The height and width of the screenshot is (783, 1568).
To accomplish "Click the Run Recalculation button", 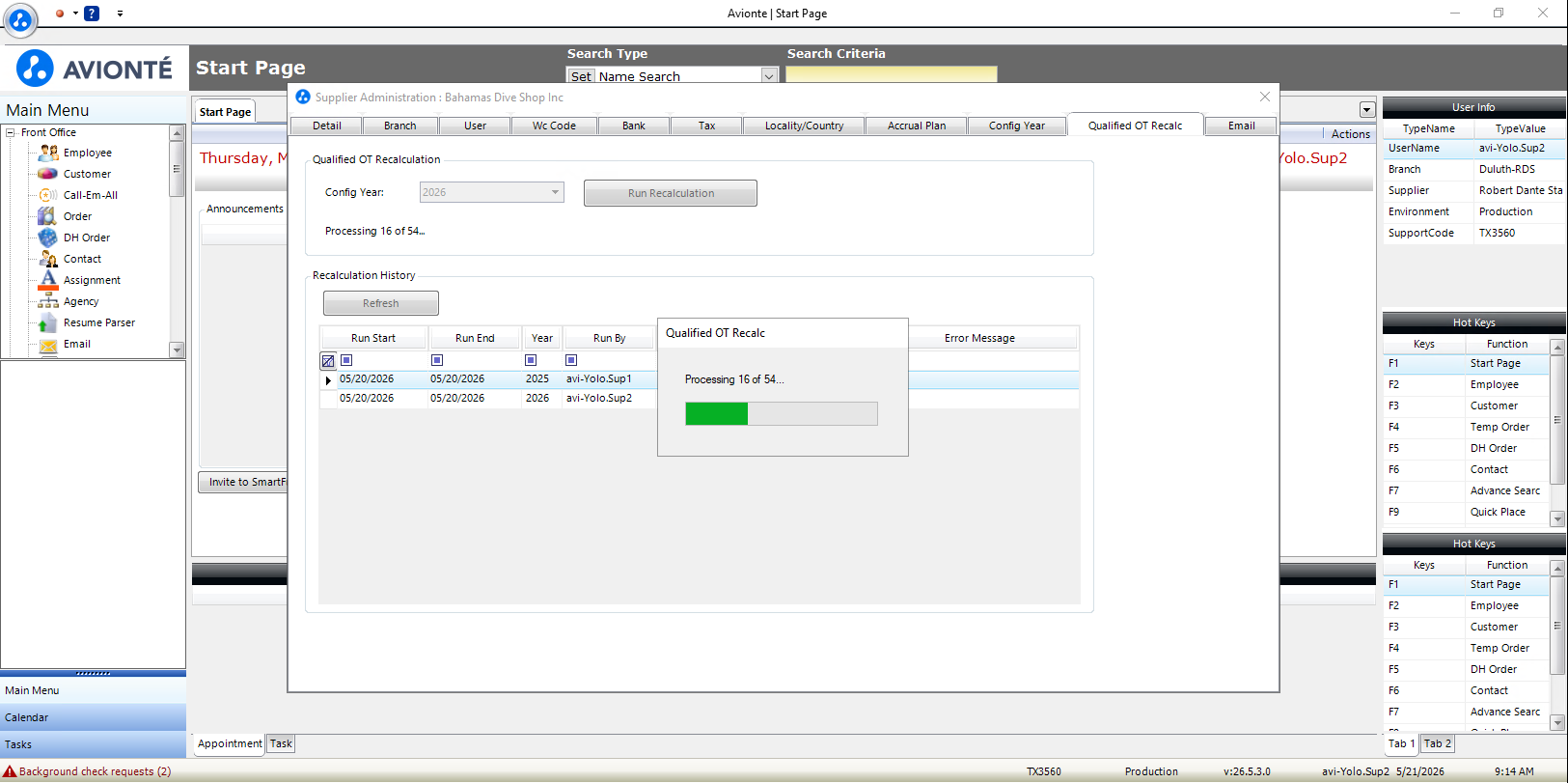I will coord(671,193).
